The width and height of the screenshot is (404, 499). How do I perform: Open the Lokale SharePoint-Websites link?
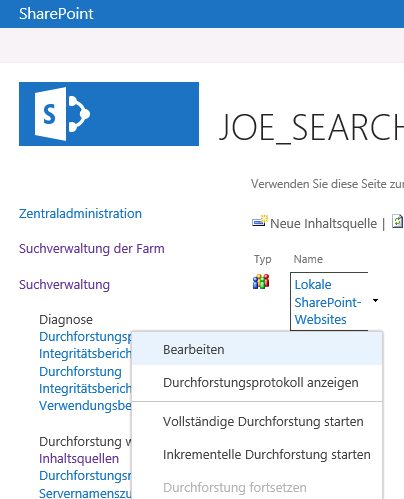(328, 302)
